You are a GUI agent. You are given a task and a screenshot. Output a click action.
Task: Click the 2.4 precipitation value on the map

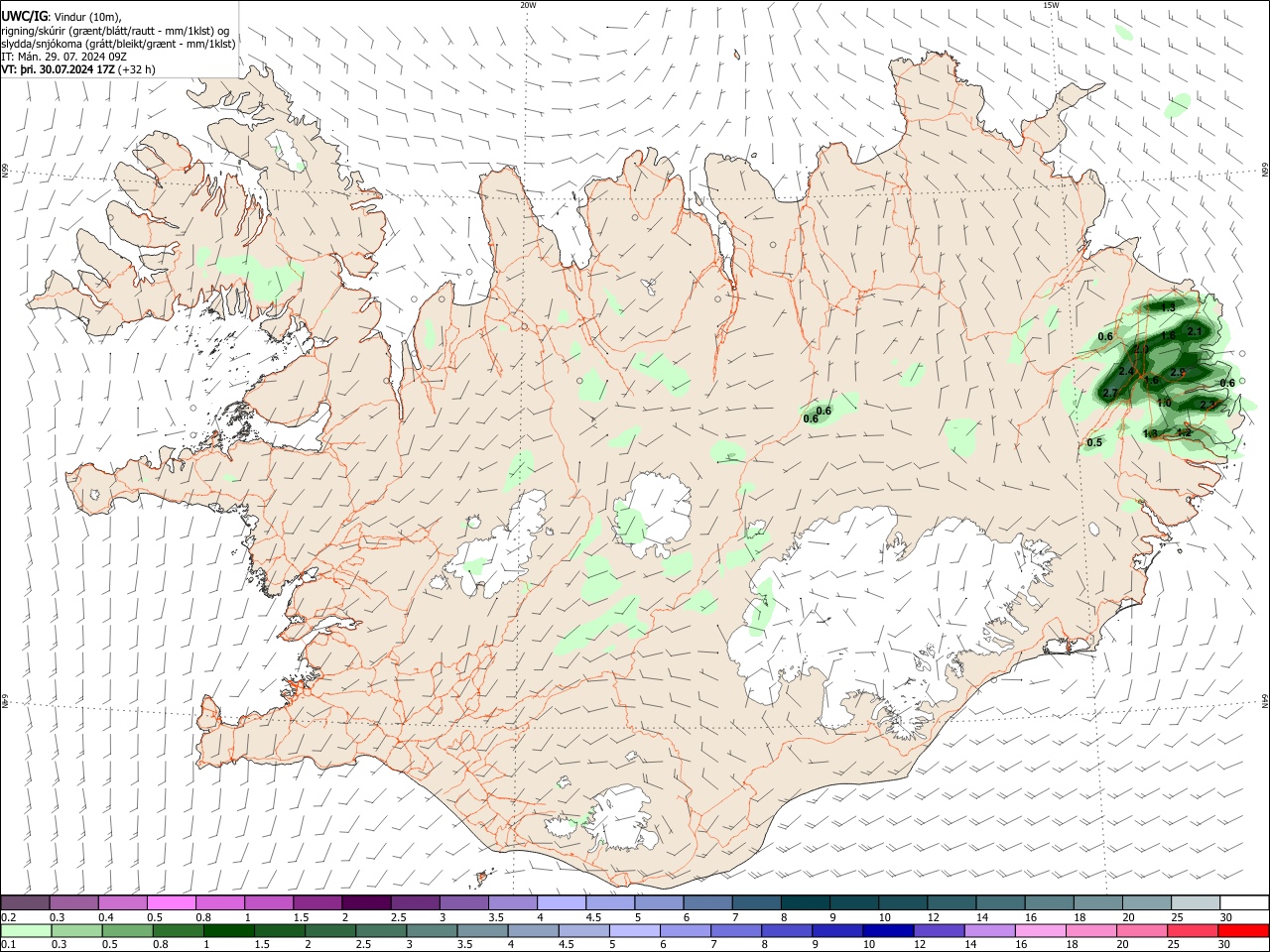[1126, 372]
